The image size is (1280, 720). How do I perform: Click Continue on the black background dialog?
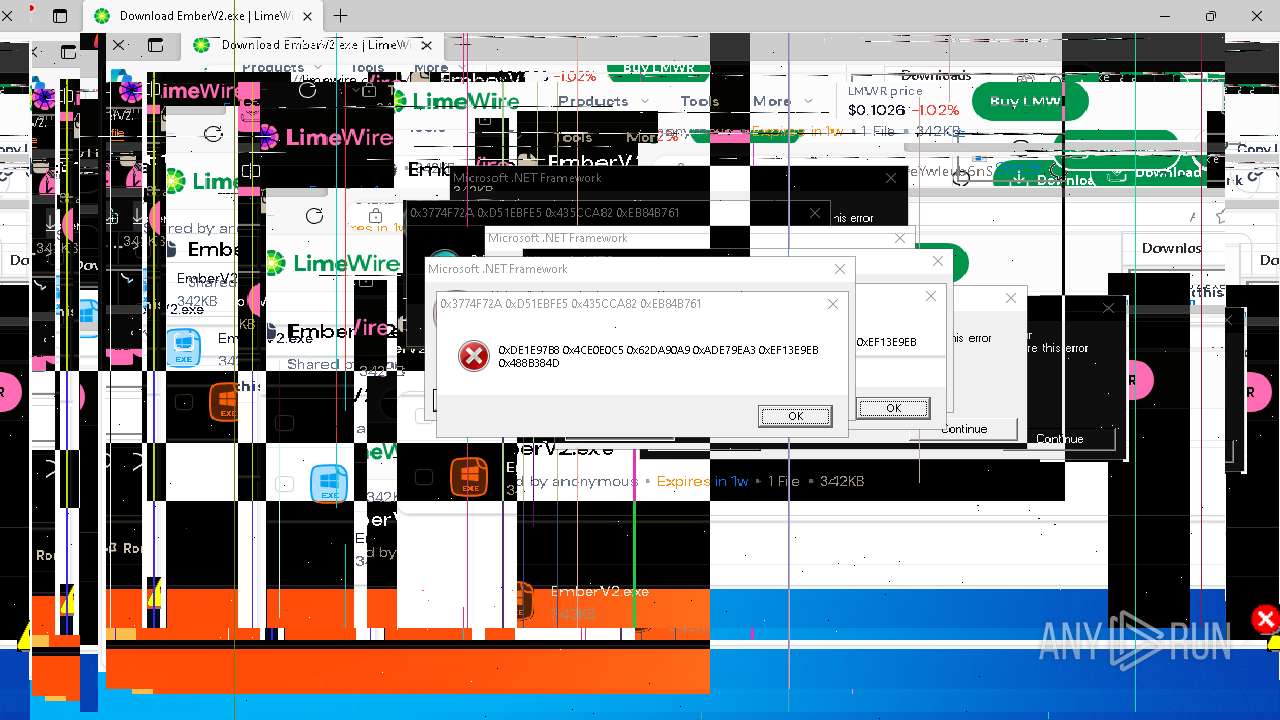pyautogui.click(x=1060, y=439)
